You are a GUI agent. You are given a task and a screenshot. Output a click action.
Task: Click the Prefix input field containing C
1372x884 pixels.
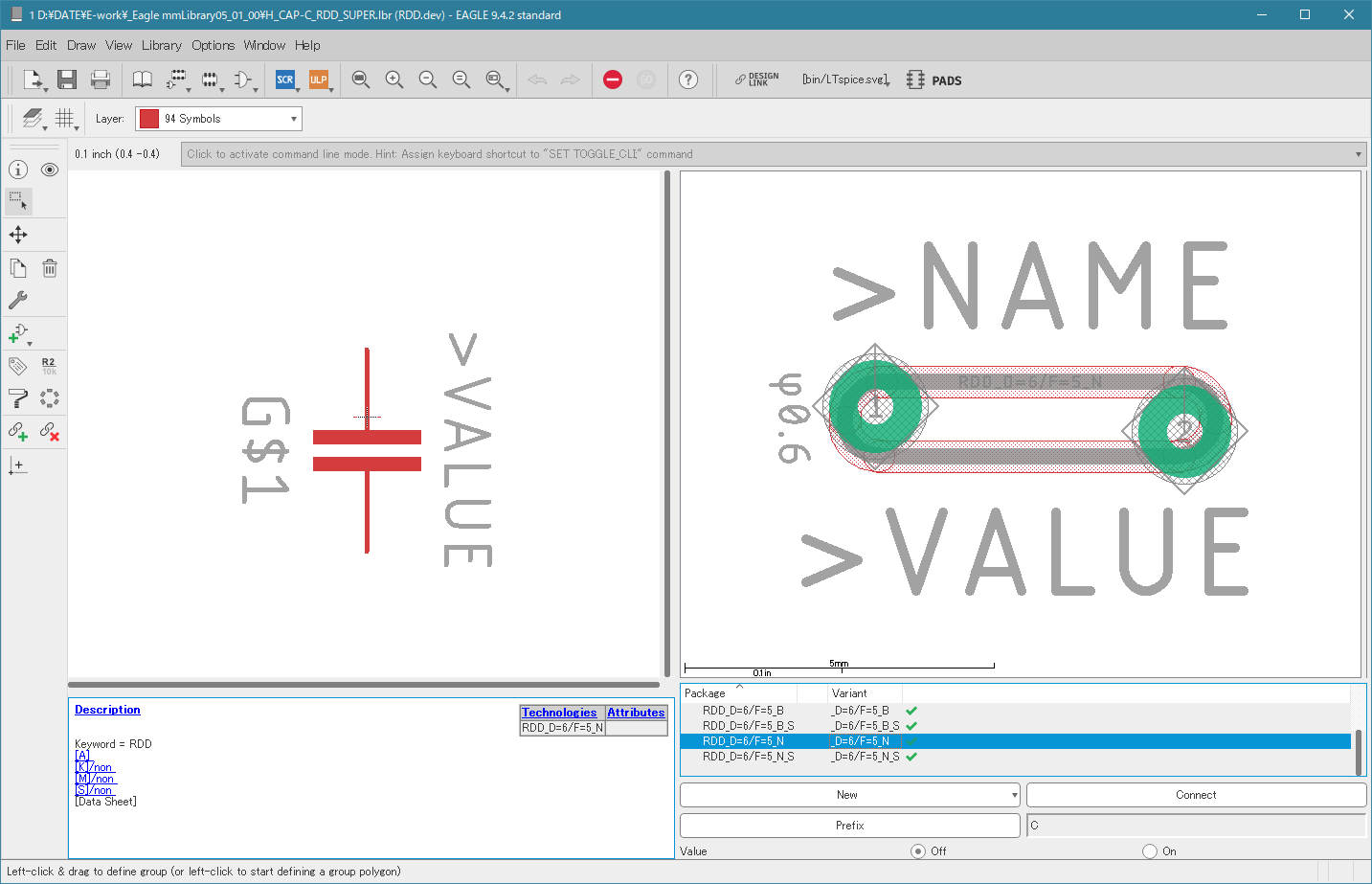(x=1195, y=825)
